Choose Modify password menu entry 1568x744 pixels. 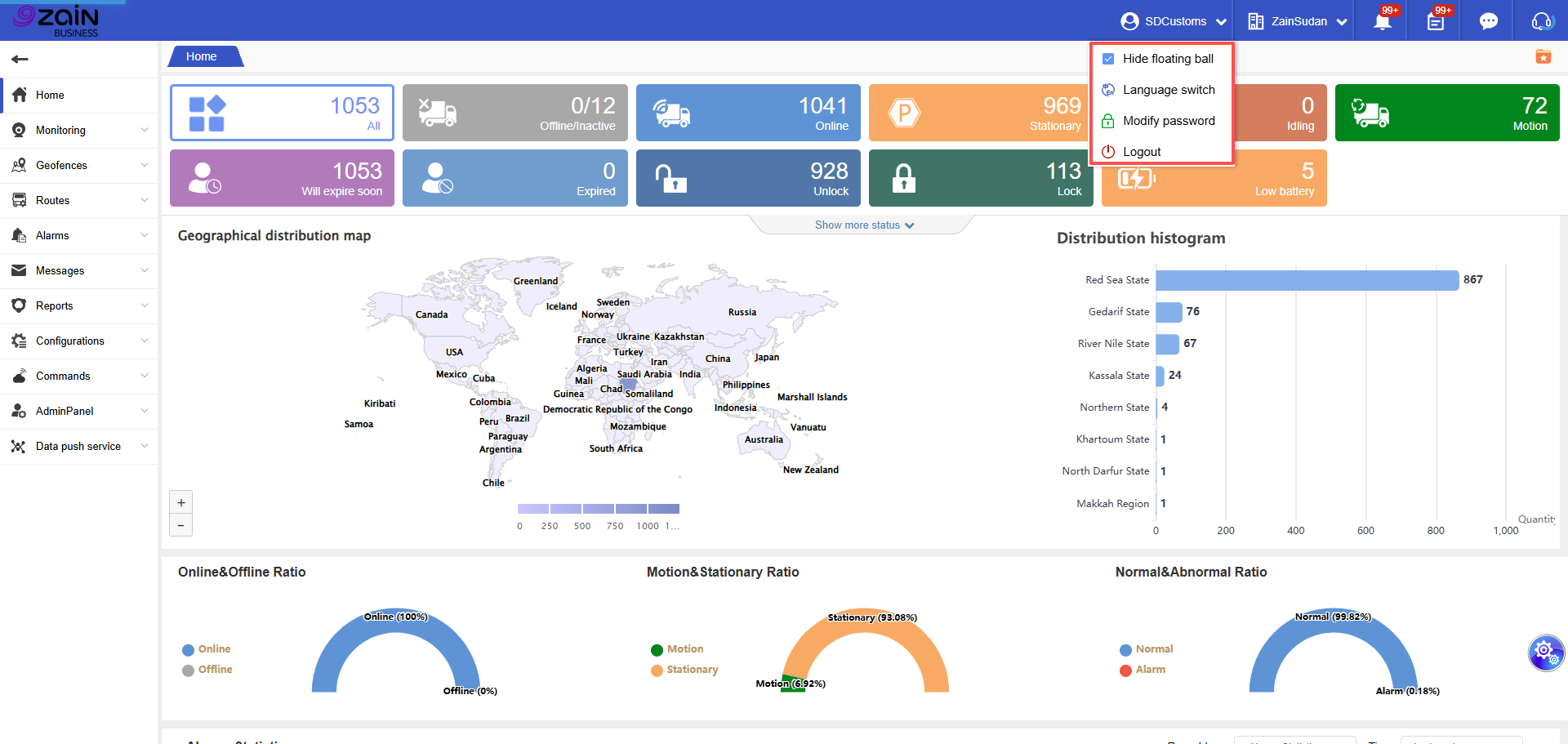click(x=1168, y=121)
